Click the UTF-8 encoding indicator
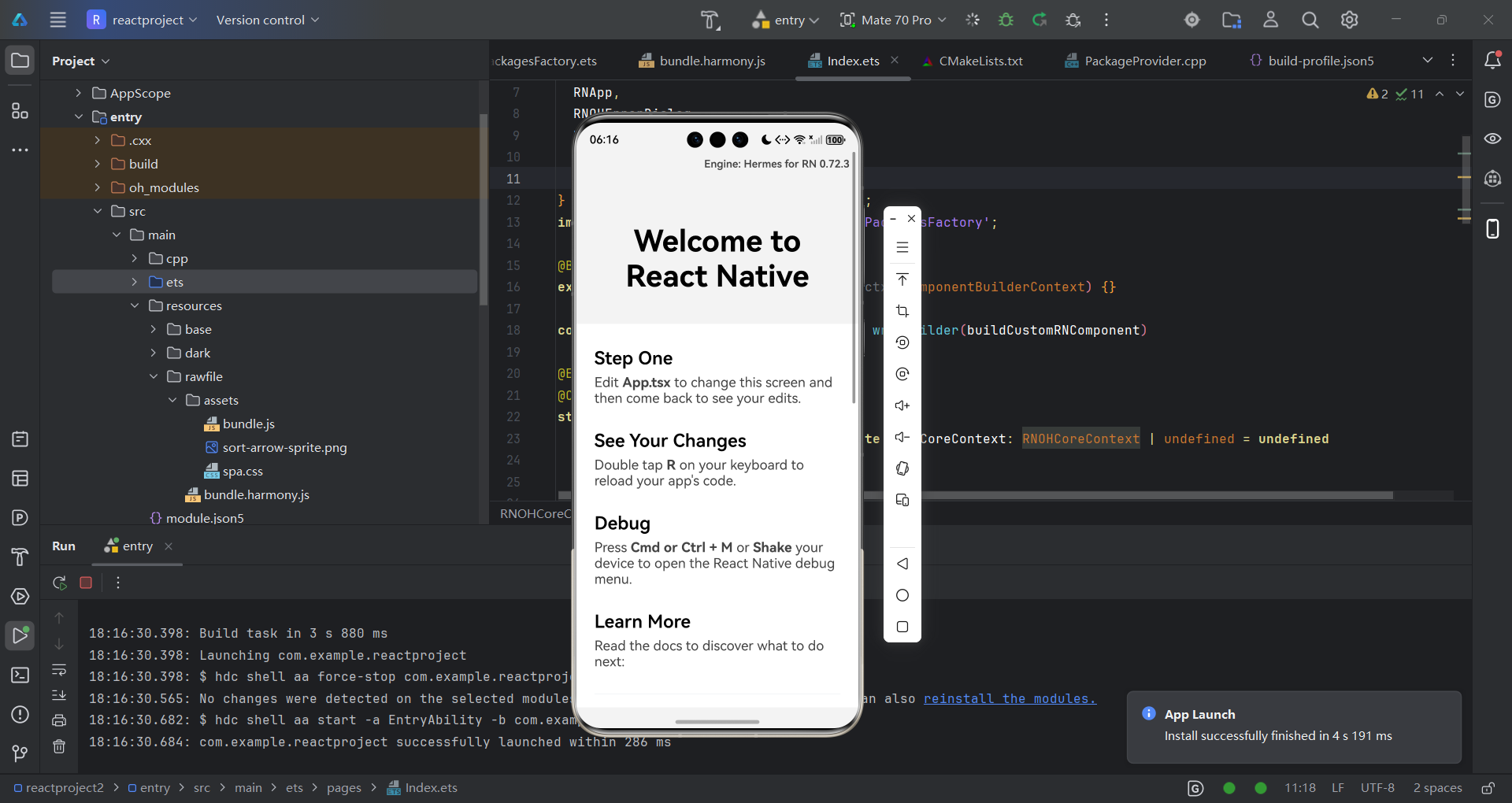The width and height of the screenshot is (1512, 803). point(1377,788)
